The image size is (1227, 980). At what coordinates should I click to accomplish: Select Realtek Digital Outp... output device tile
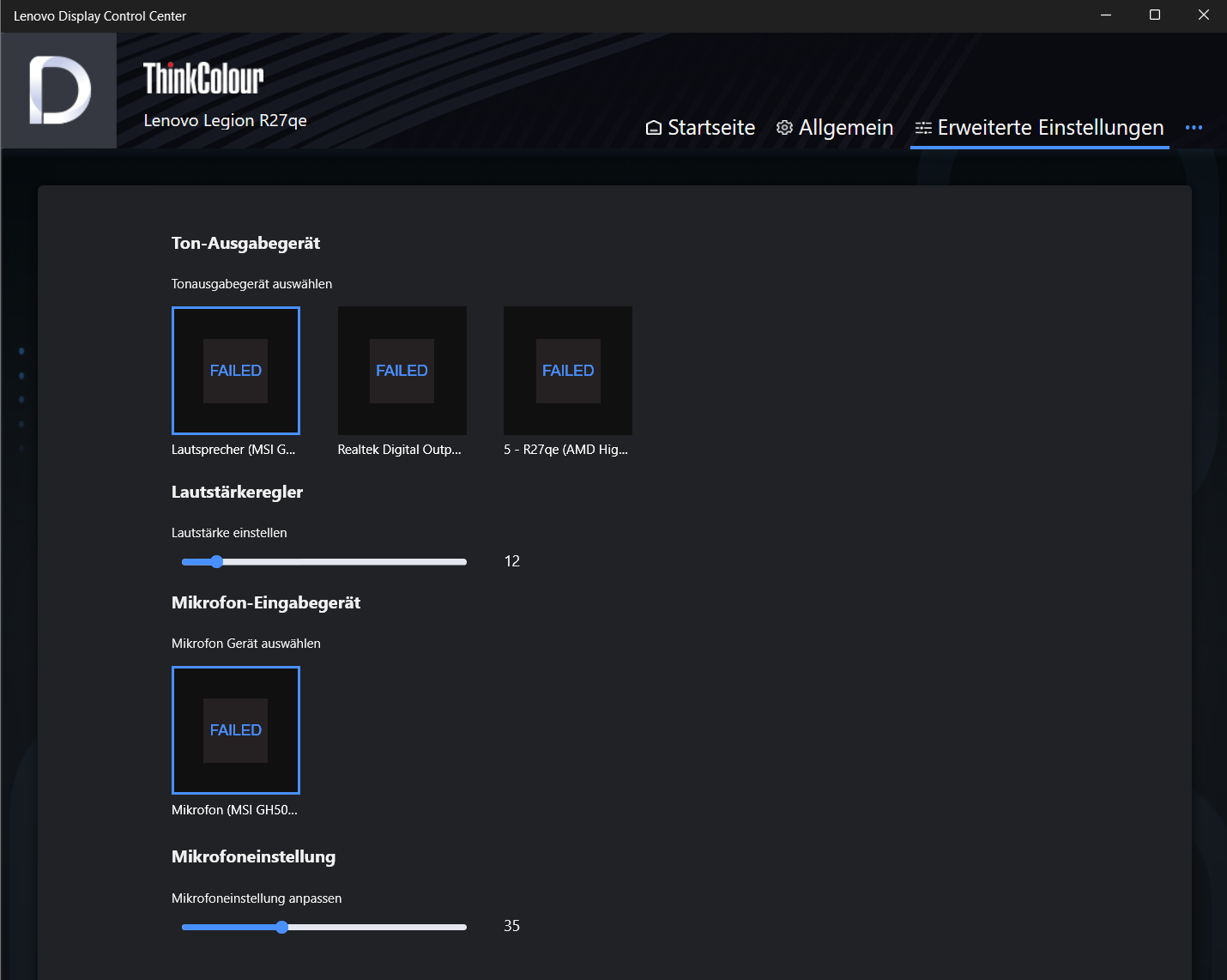(x=402, y=371)
